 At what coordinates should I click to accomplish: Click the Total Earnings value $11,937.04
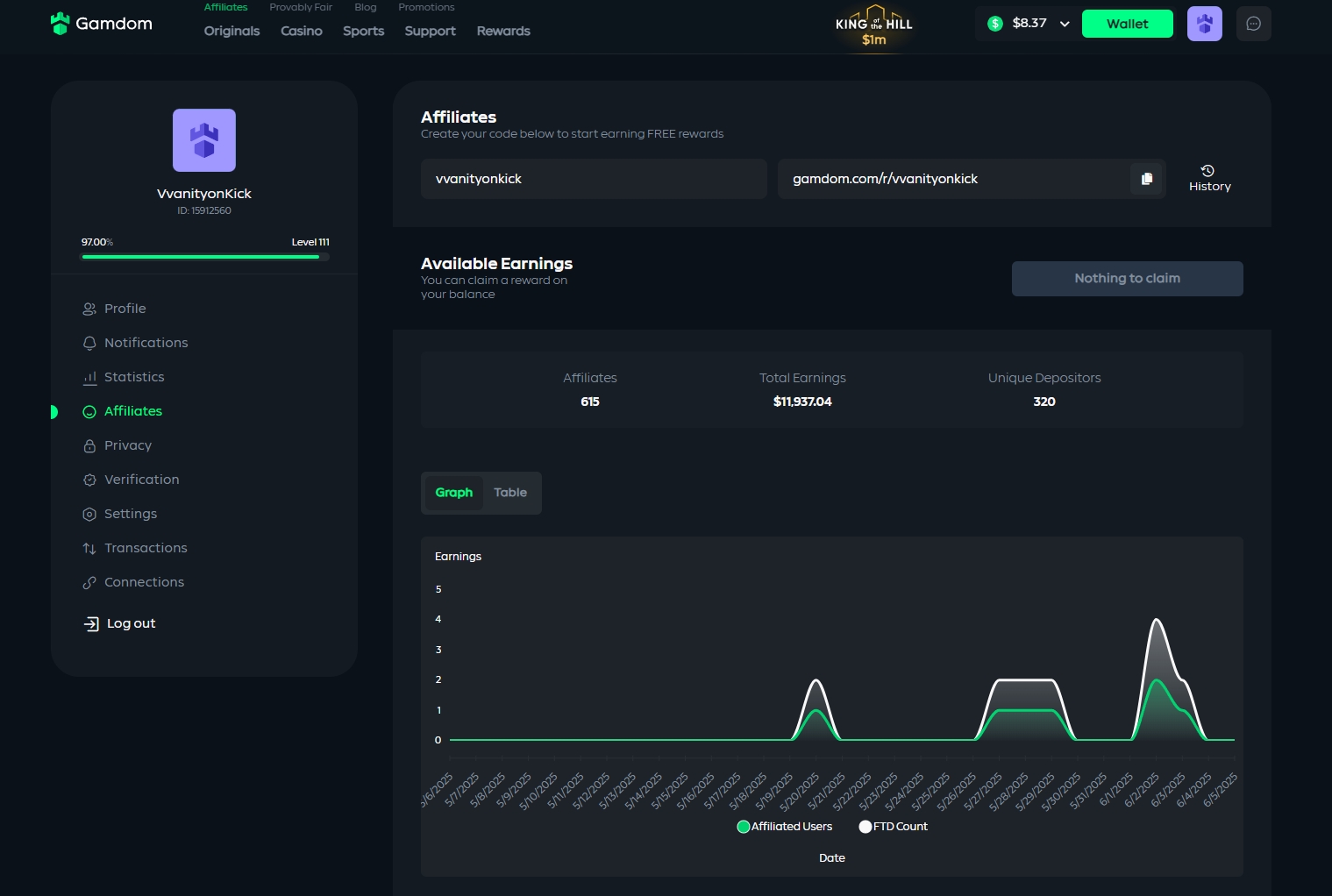point(802,402)
